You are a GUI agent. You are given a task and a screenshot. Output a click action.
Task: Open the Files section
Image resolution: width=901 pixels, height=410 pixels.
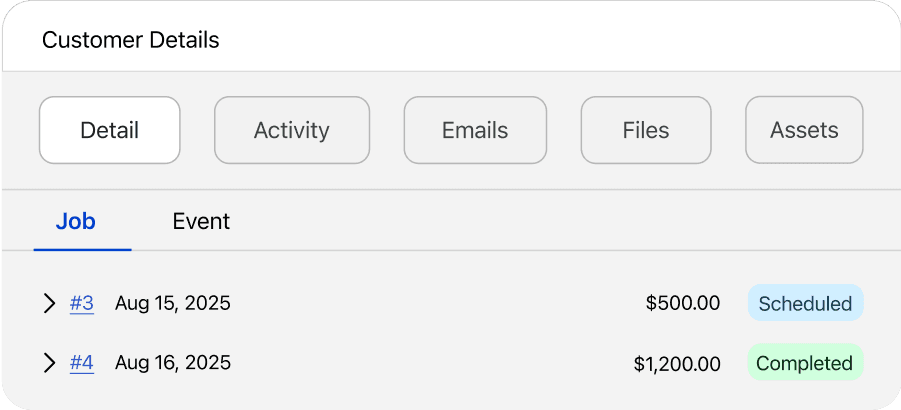coord(646,130)
